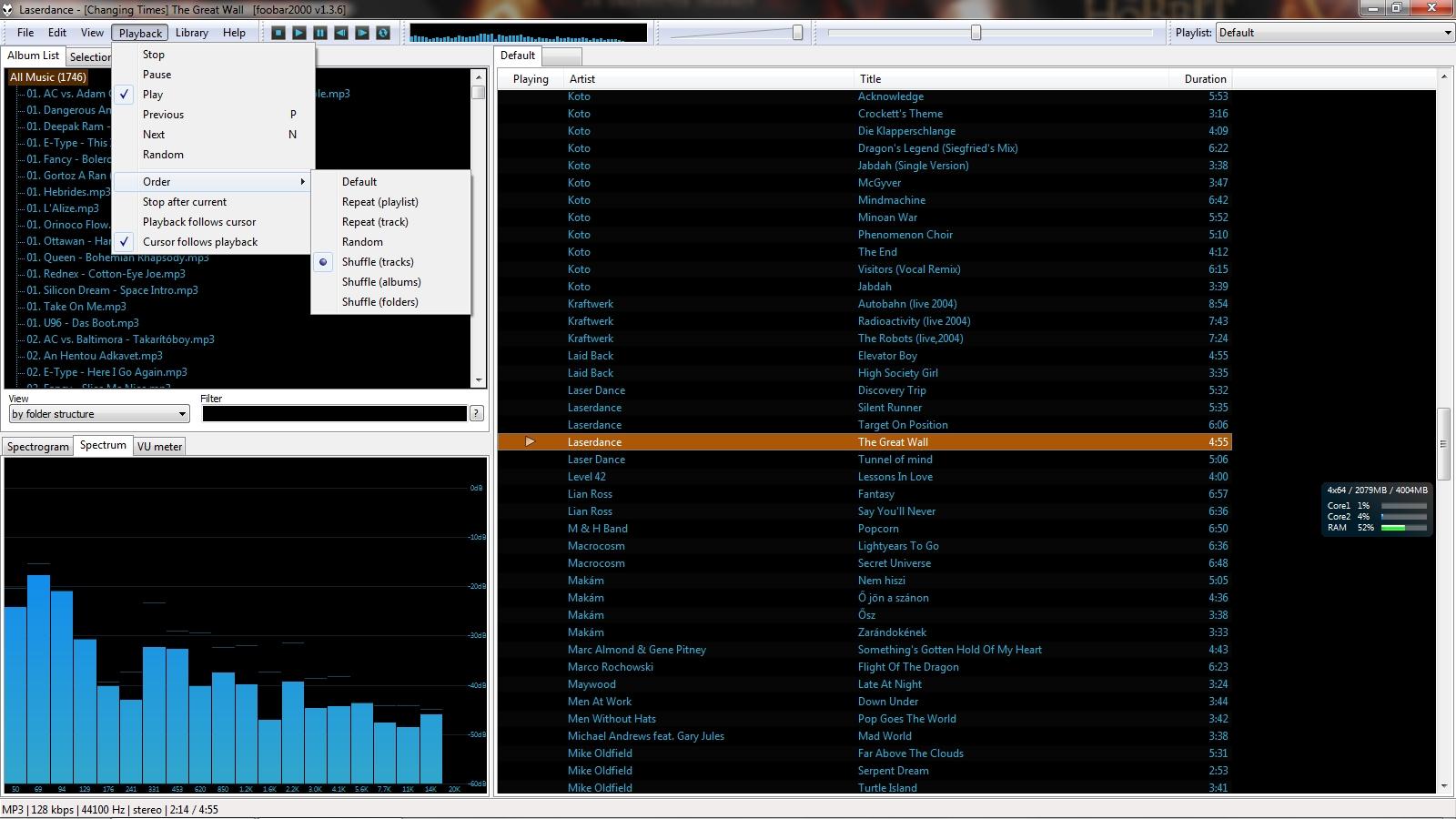This screenshot has width=1456, height=819.
Task: Switch to the Album List tab
Action: pyautogui.click(x=34, y=56)
